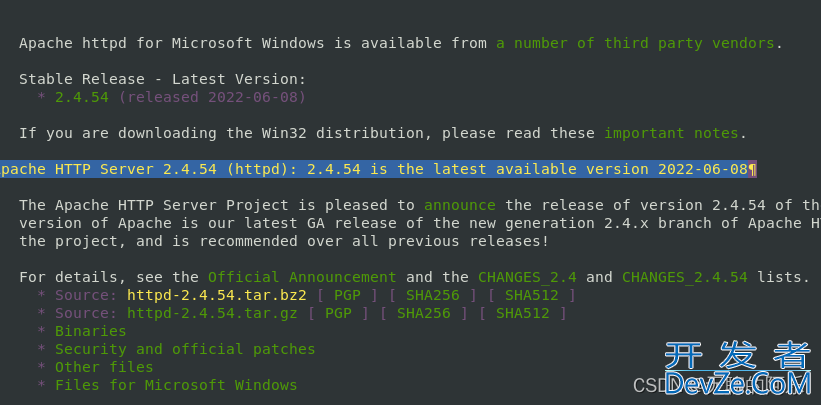The height and width of the screenshot is (405, 821).
Task: Open the 'a number of third party vendors' link
Action: click(x=635, y=43)
